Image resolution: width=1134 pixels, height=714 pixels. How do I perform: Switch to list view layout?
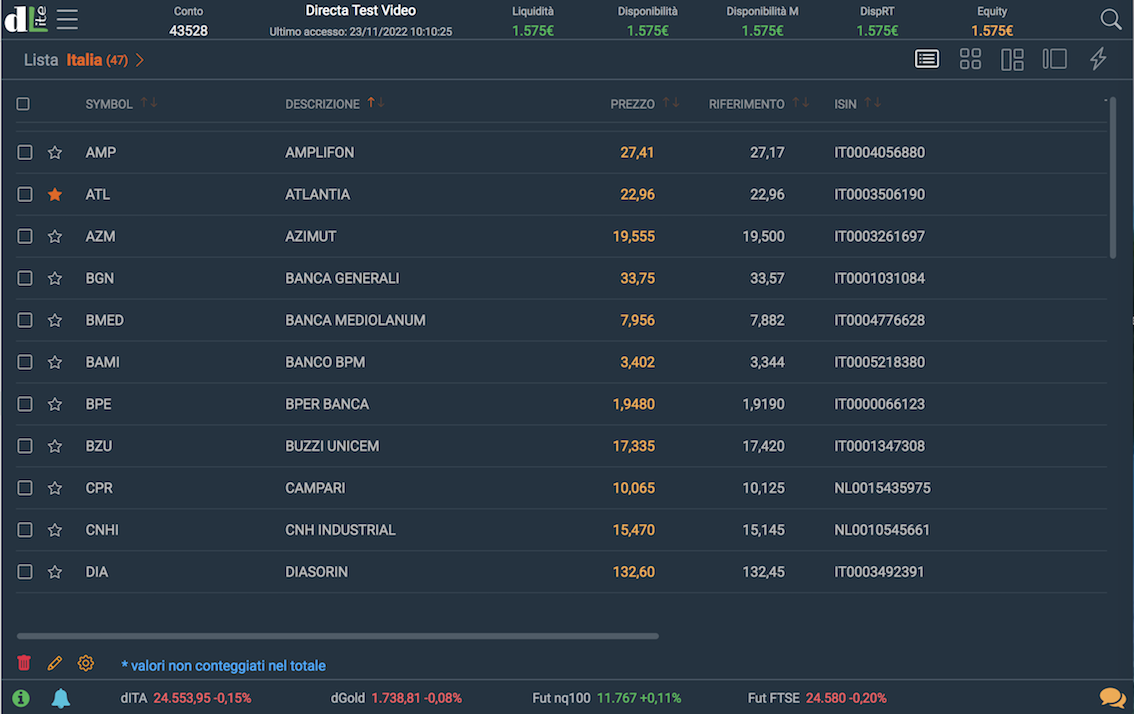(926, 59)
